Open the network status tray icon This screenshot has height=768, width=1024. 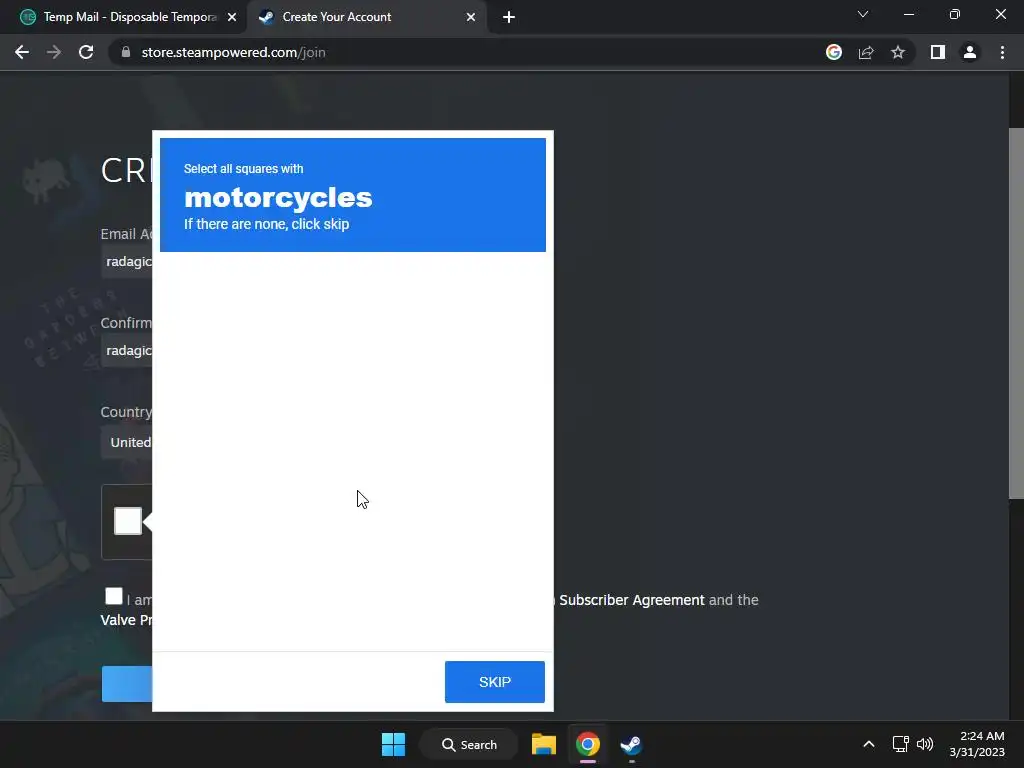(x=901, y=744)
